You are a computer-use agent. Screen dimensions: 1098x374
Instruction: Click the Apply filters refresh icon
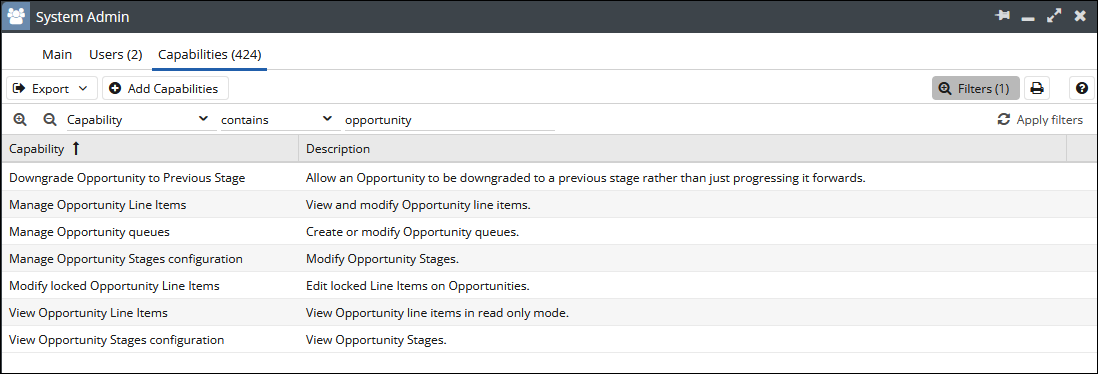pyautogui.click(x=1003, y=120)
